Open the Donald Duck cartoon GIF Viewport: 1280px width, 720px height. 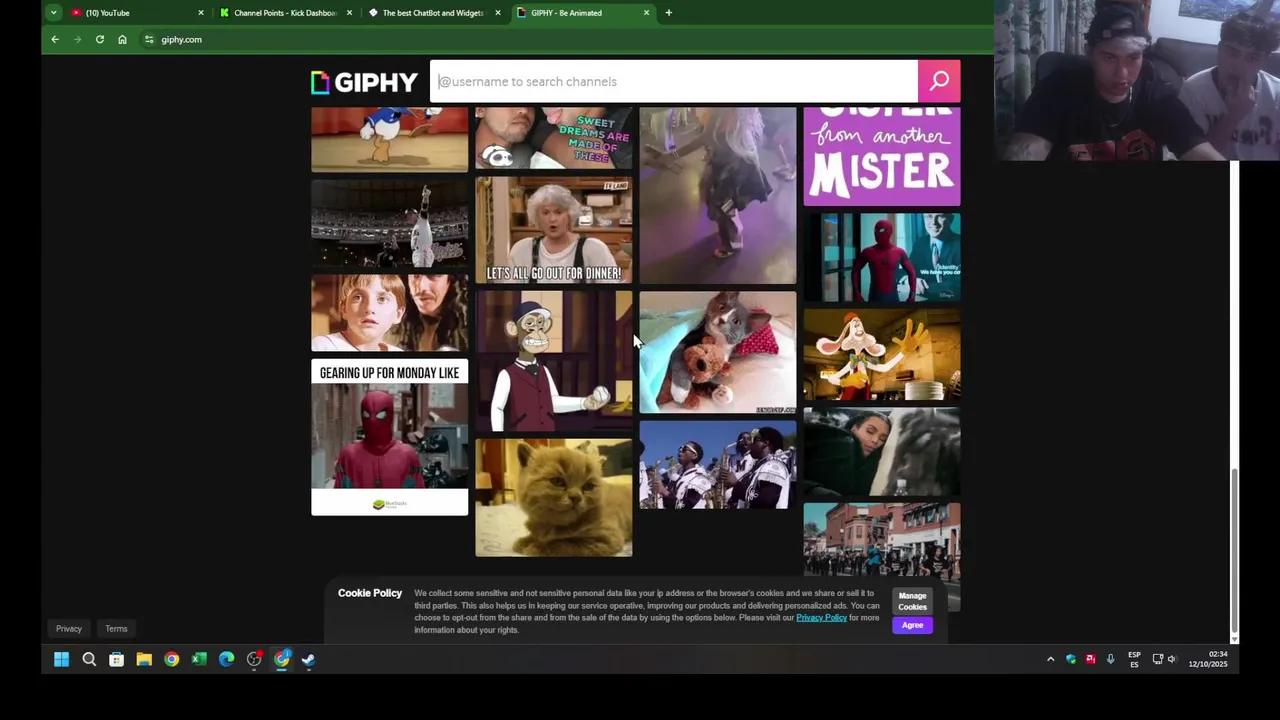coord(389,140)
